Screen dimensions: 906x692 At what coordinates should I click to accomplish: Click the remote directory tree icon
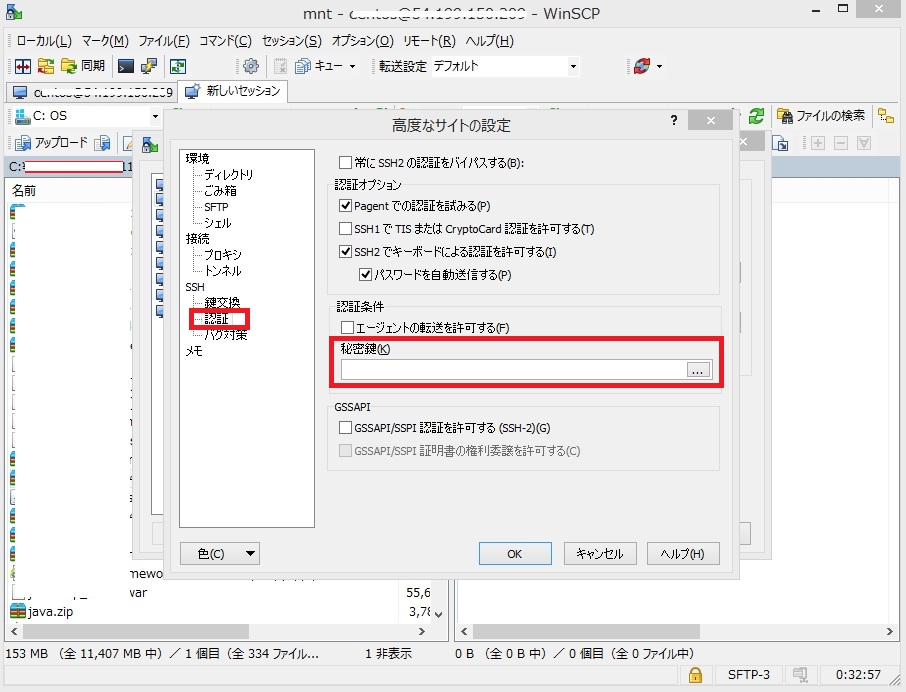click(x=886, y=116)
